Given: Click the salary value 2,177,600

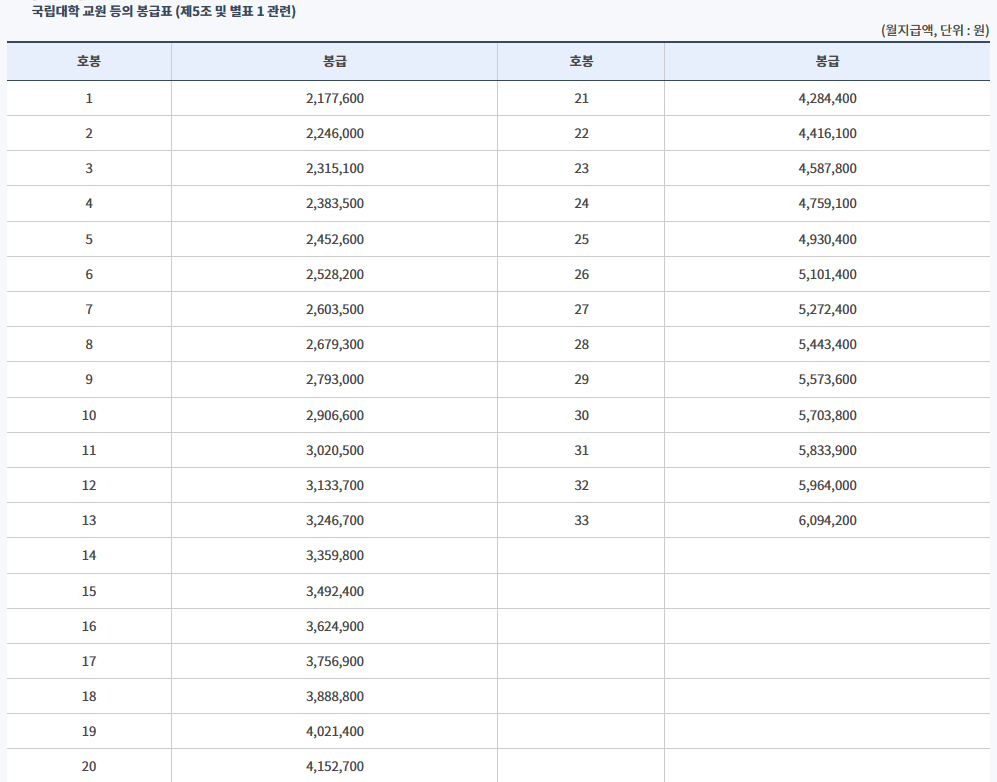Looking at the screenshot, I should [334, 98].
